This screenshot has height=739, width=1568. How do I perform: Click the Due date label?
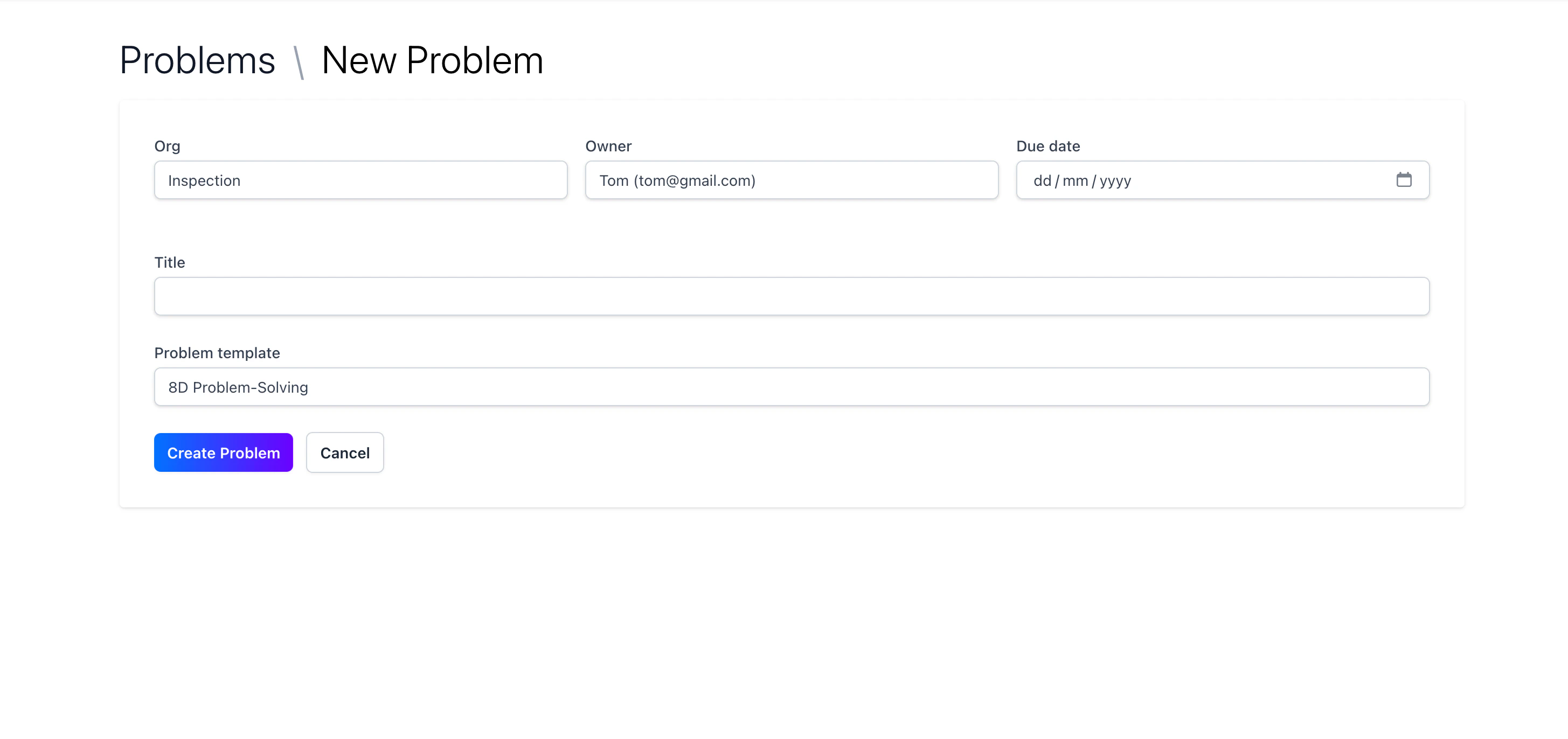[1047, 146]
